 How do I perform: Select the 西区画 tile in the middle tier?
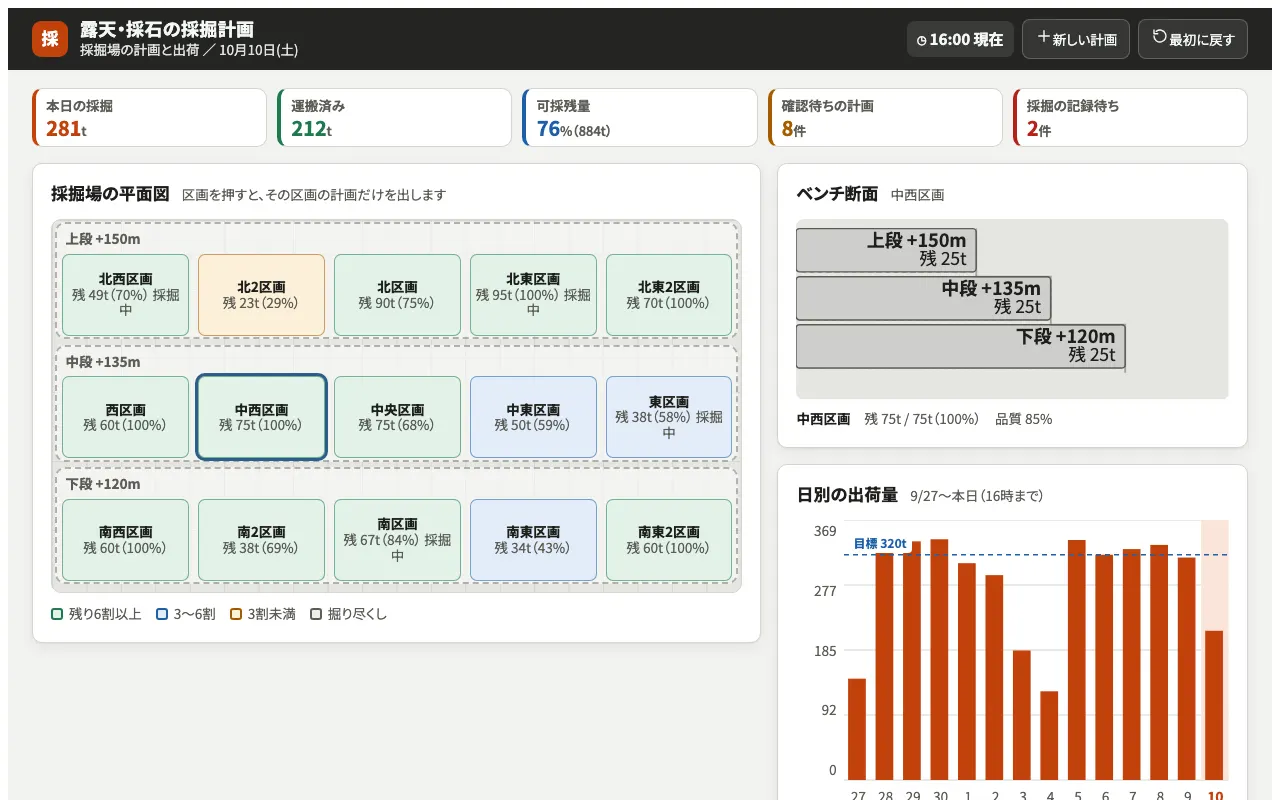point(125,417)
